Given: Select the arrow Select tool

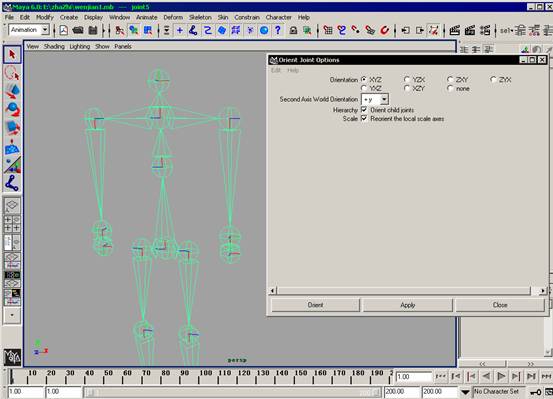Looking at the screenshot, I should pyautogui.click(x=12, y=54).
